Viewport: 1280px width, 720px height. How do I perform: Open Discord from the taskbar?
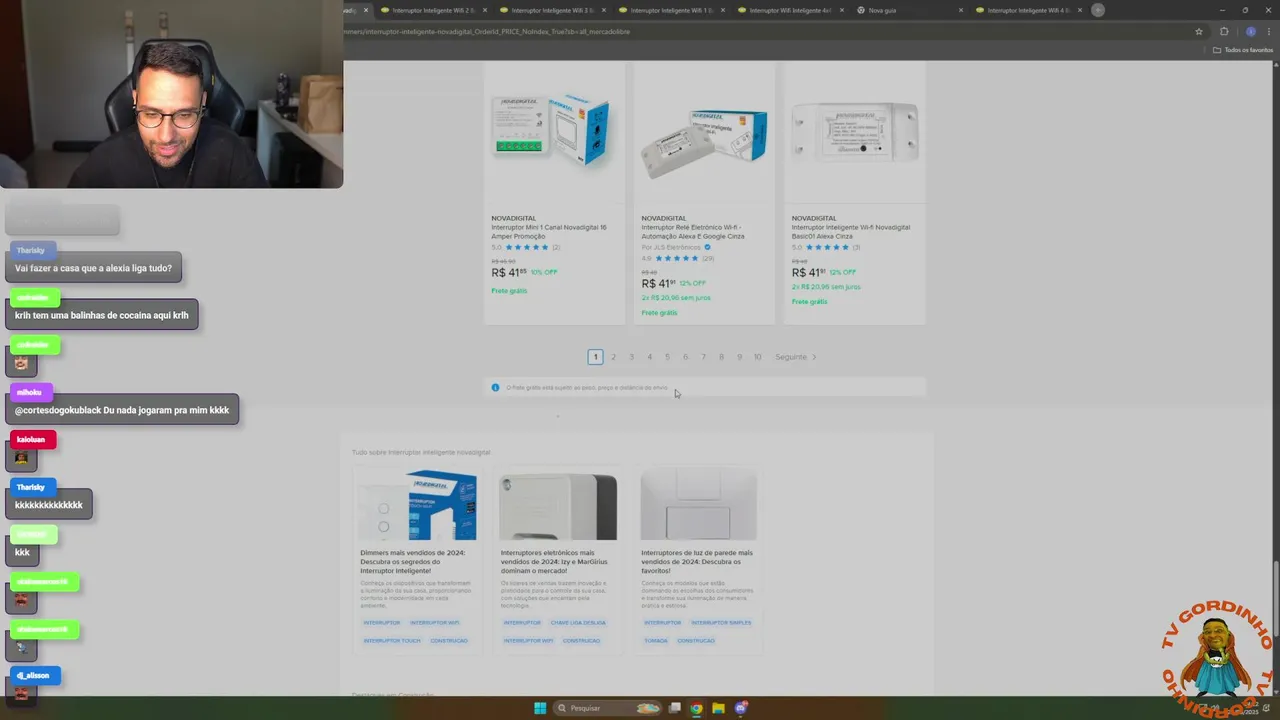pos(741,708)
